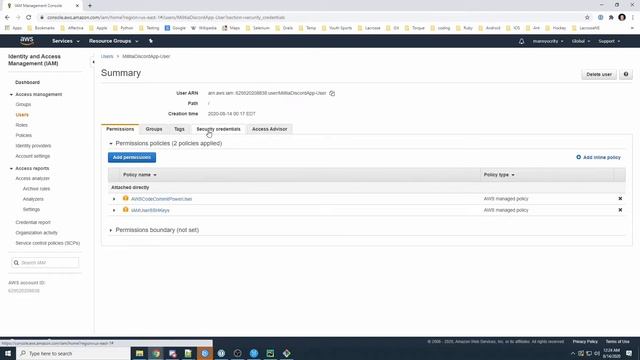
Task: Open Roles in the IAM sidebar
Action: click(22, 125)
